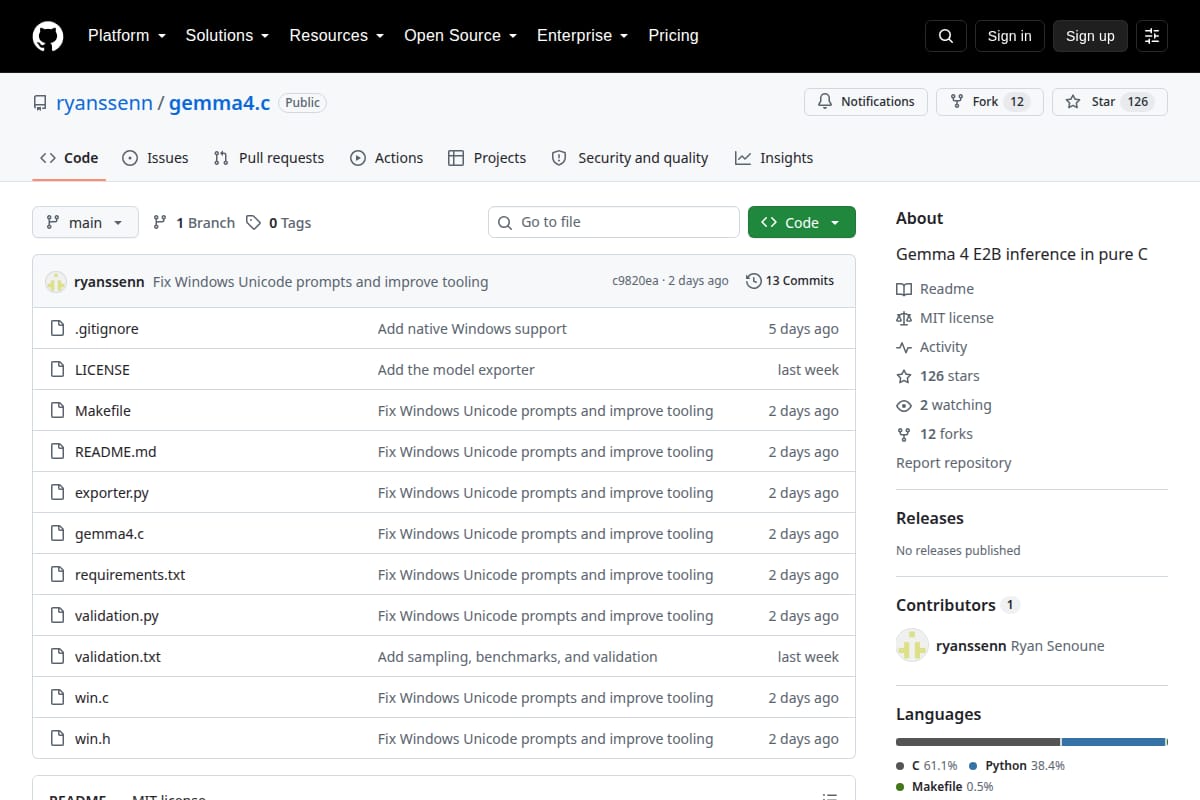The height and width of the screenshot is (800, 1200).
Task: Open 'Add sampling, benchmarks, and validation' commit message
Action: [x=518, y=657]
